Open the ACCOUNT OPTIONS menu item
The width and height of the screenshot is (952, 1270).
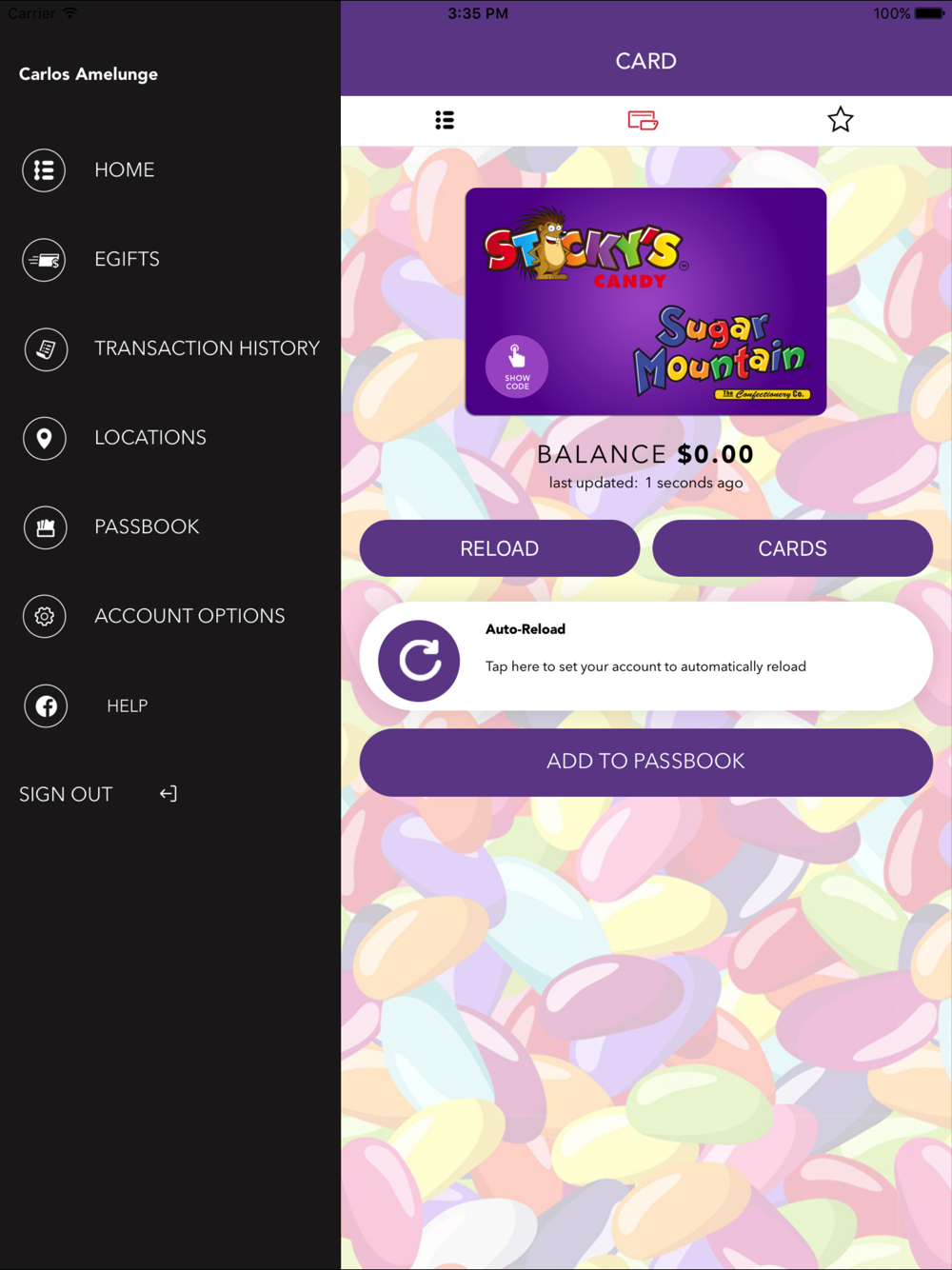189,616
